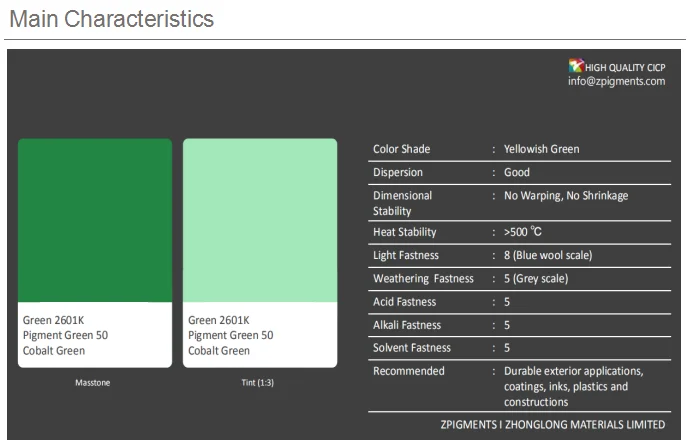Click the Recommended applications text

coord(573,386)
